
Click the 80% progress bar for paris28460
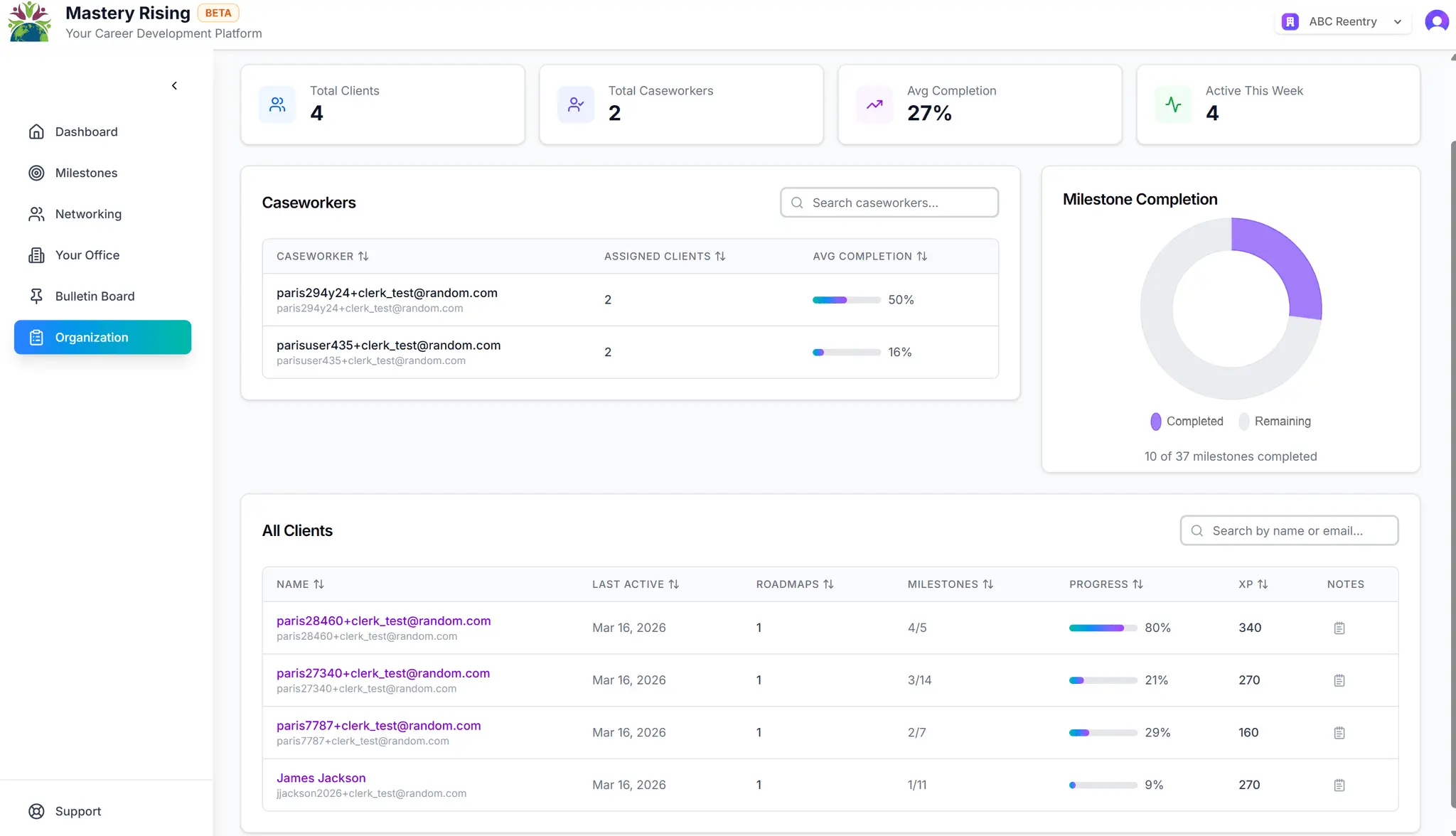1103,628
